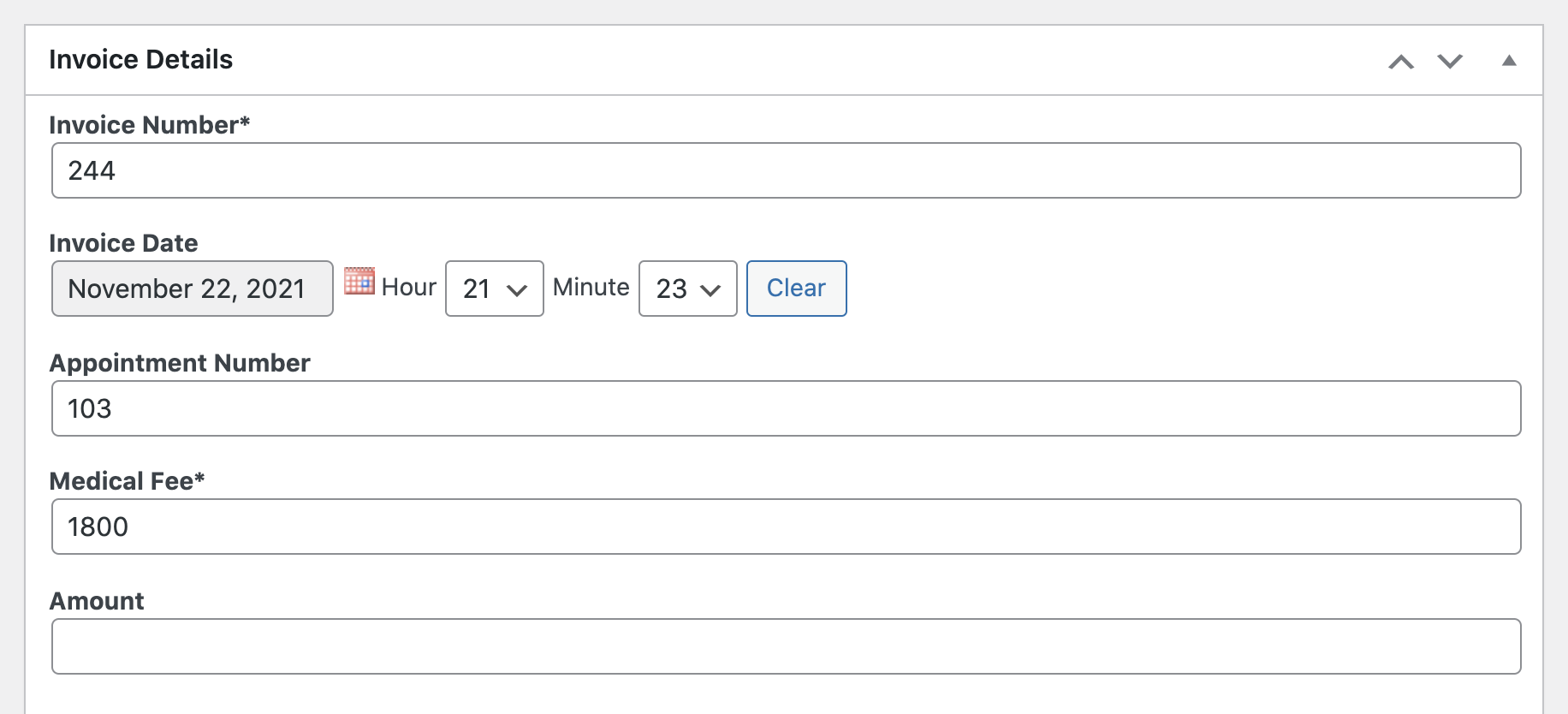
Task: Click the Invoice Details panel heading
Action: [141, 59]
